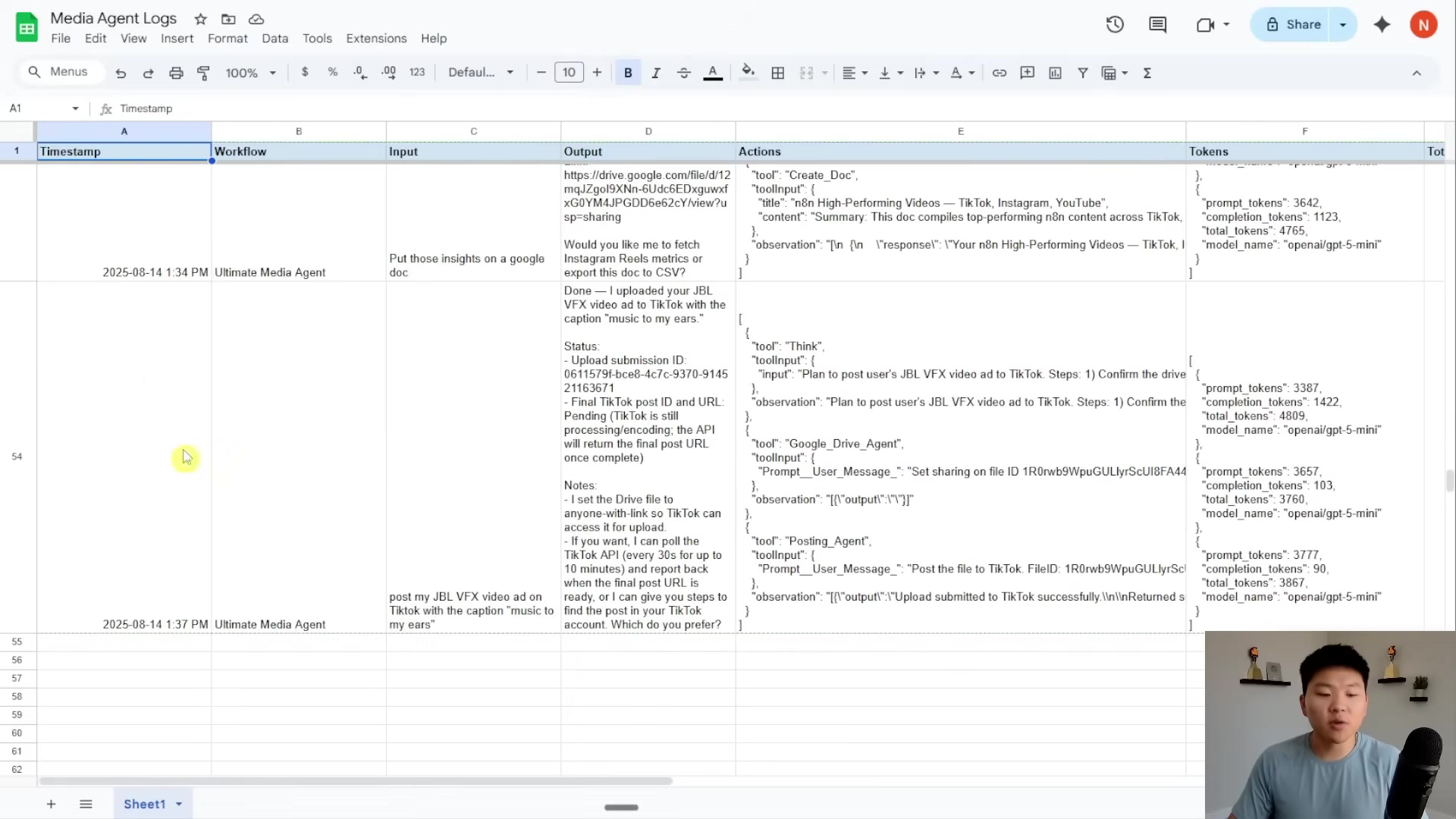Expand the Sheet1 tab options arrow

pos(179,804)
